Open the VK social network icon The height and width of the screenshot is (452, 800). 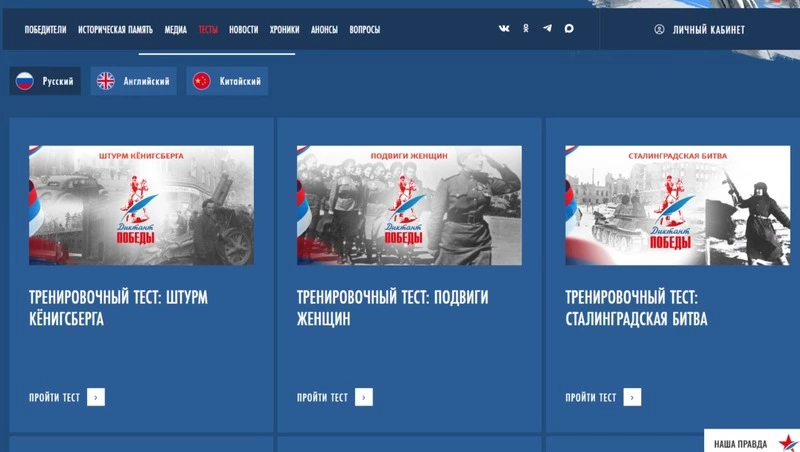click(x=504, y=29)
